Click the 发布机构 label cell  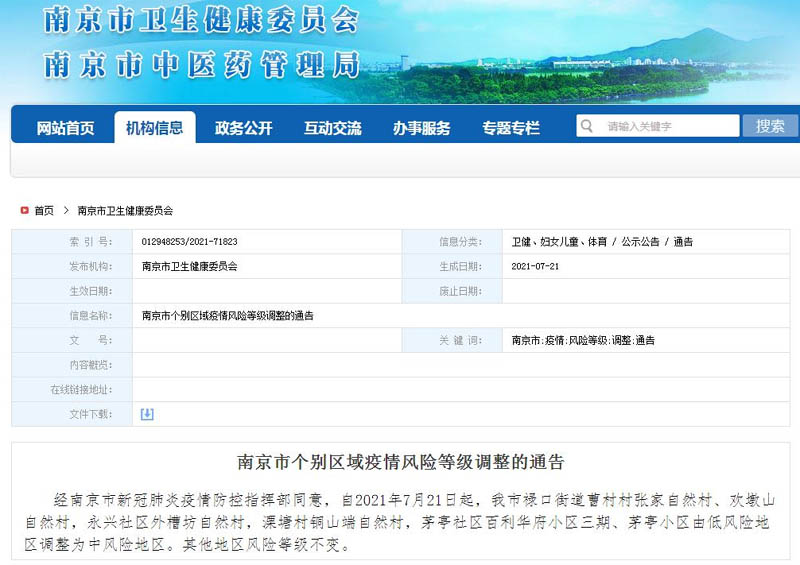click(72, 266)
